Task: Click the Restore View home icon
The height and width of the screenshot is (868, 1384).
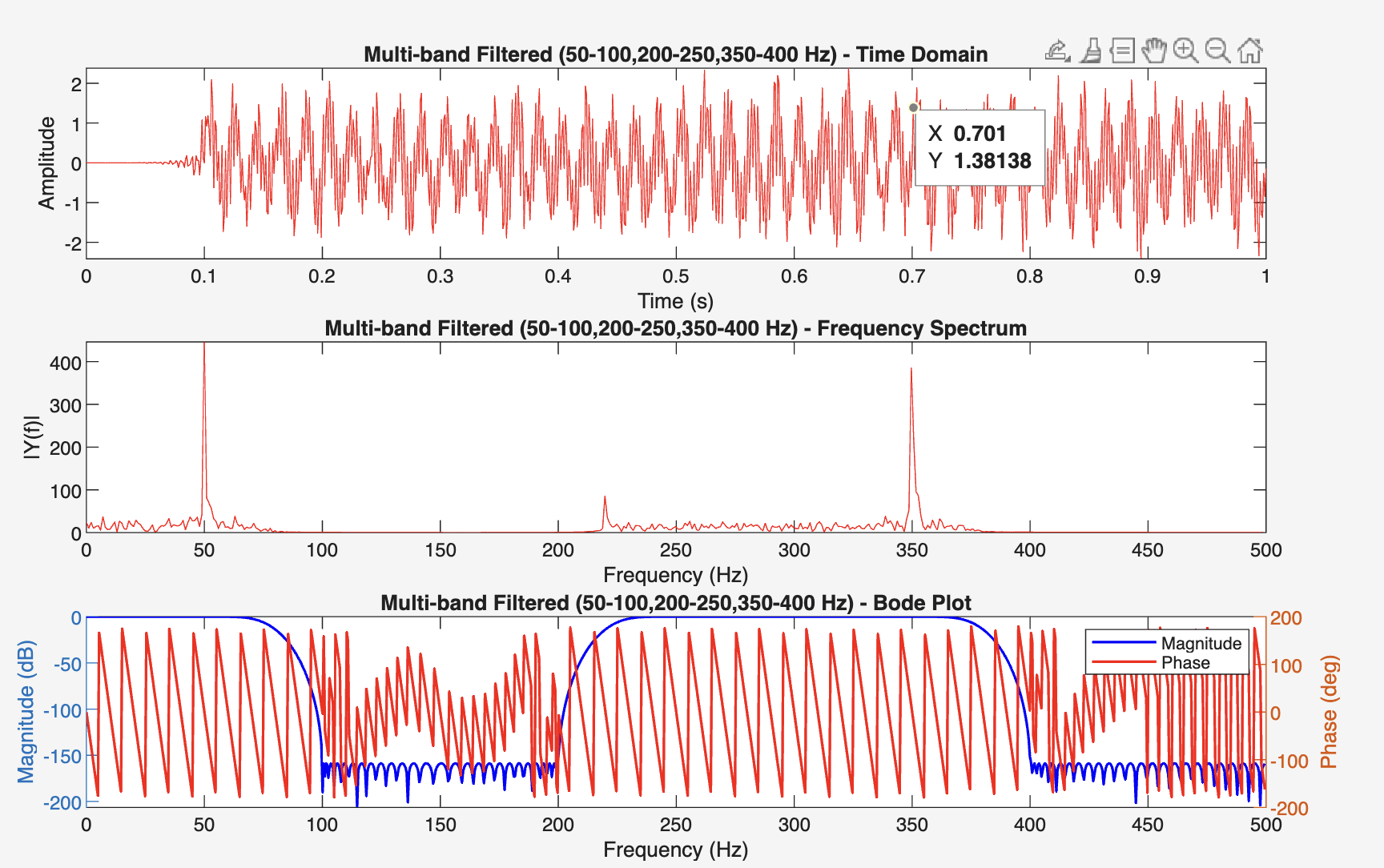Action: pyautogui.click(x=1249, y=51)
